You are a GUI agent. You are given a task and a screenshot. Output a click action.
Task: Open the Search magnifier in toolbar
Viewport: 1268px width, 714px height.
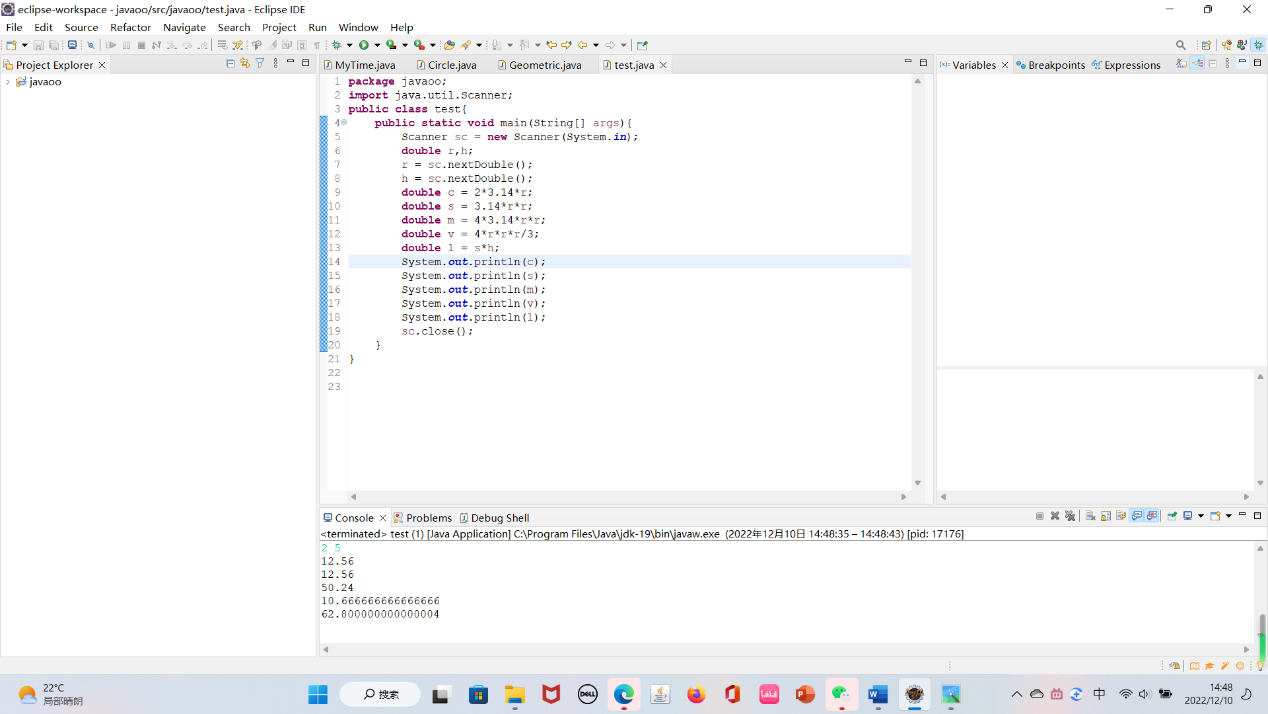tap(1181, 45)
